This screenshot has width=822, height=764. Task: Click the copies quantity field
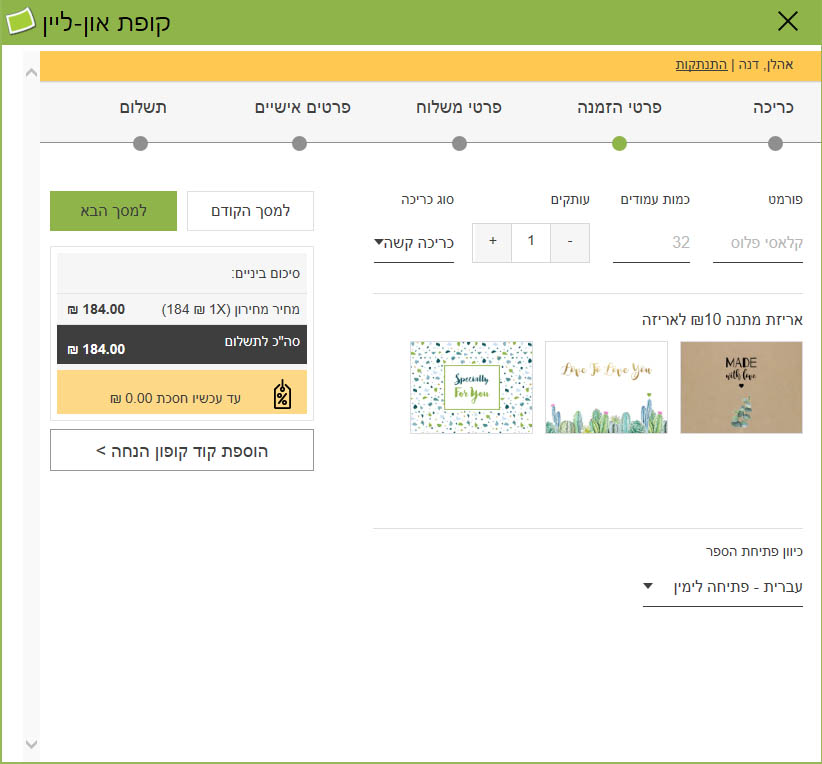pyautogui.click(x=531, y=242)
